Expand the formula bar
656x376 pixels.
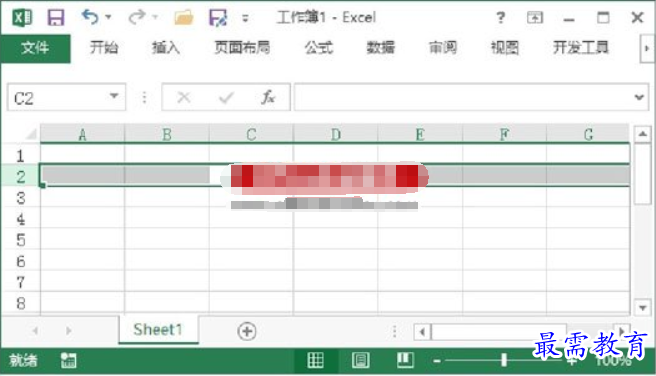pyautogui.click(x=639, y=97)
